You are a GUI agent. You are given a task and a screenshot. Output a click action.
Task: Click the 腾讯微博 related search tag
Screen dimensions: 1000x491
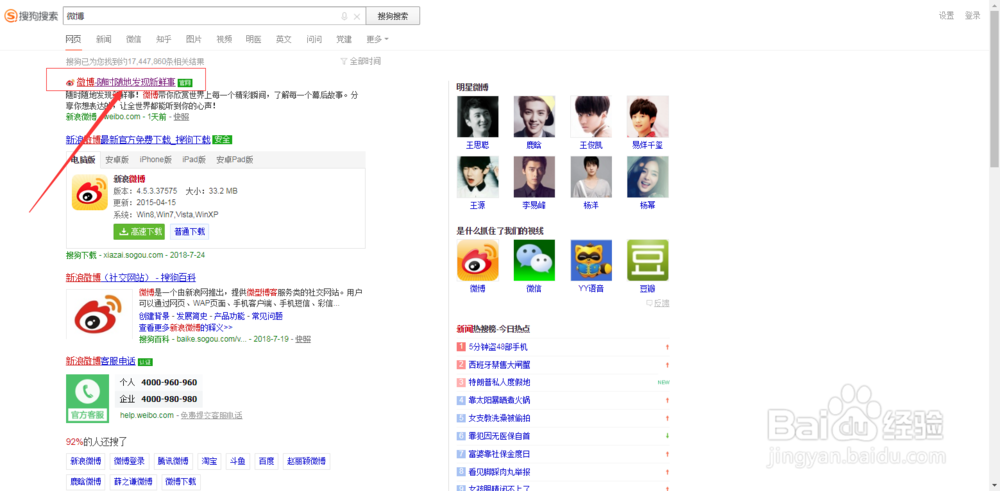pos(173,462)
